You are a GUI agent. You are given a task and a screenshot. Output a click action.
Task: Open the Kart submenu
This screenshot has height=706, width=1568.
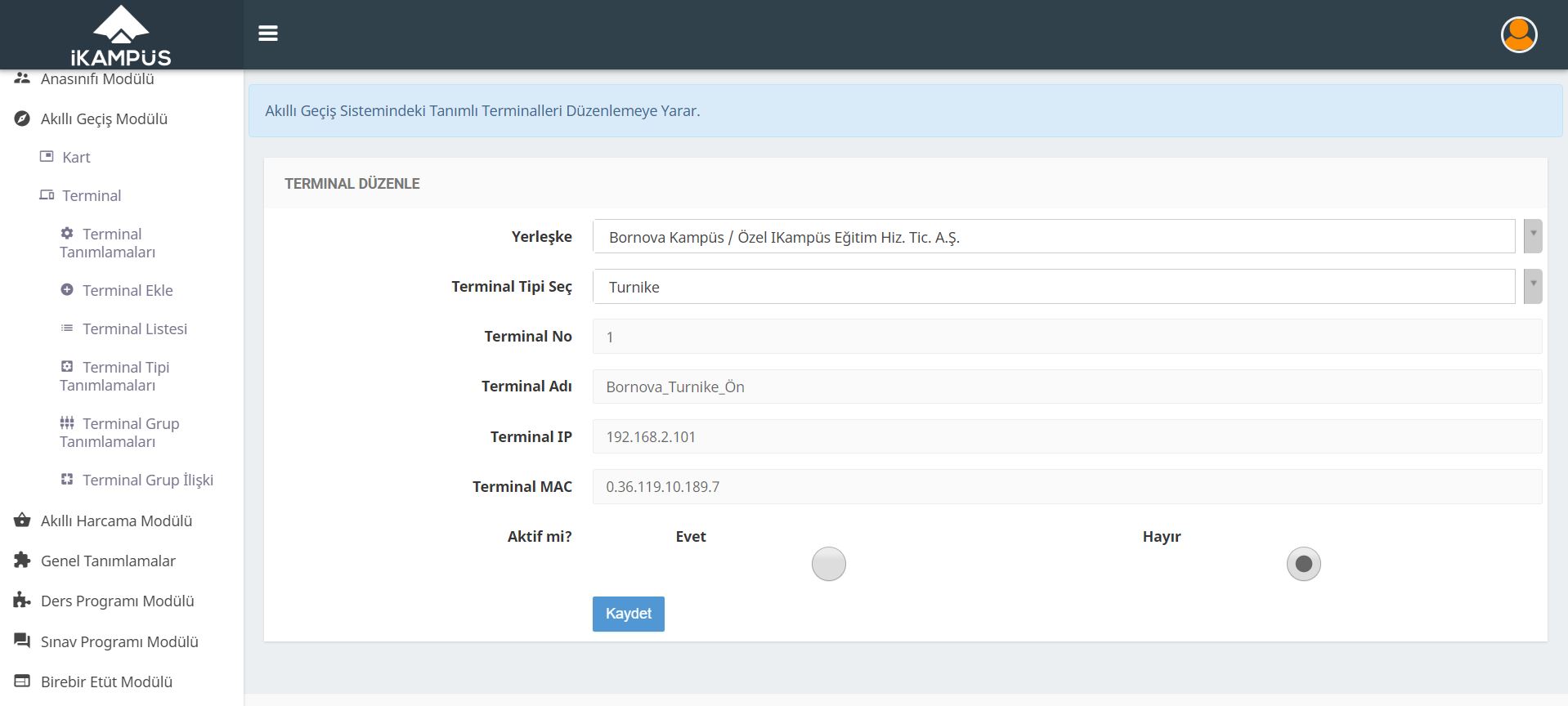point(76,157)
